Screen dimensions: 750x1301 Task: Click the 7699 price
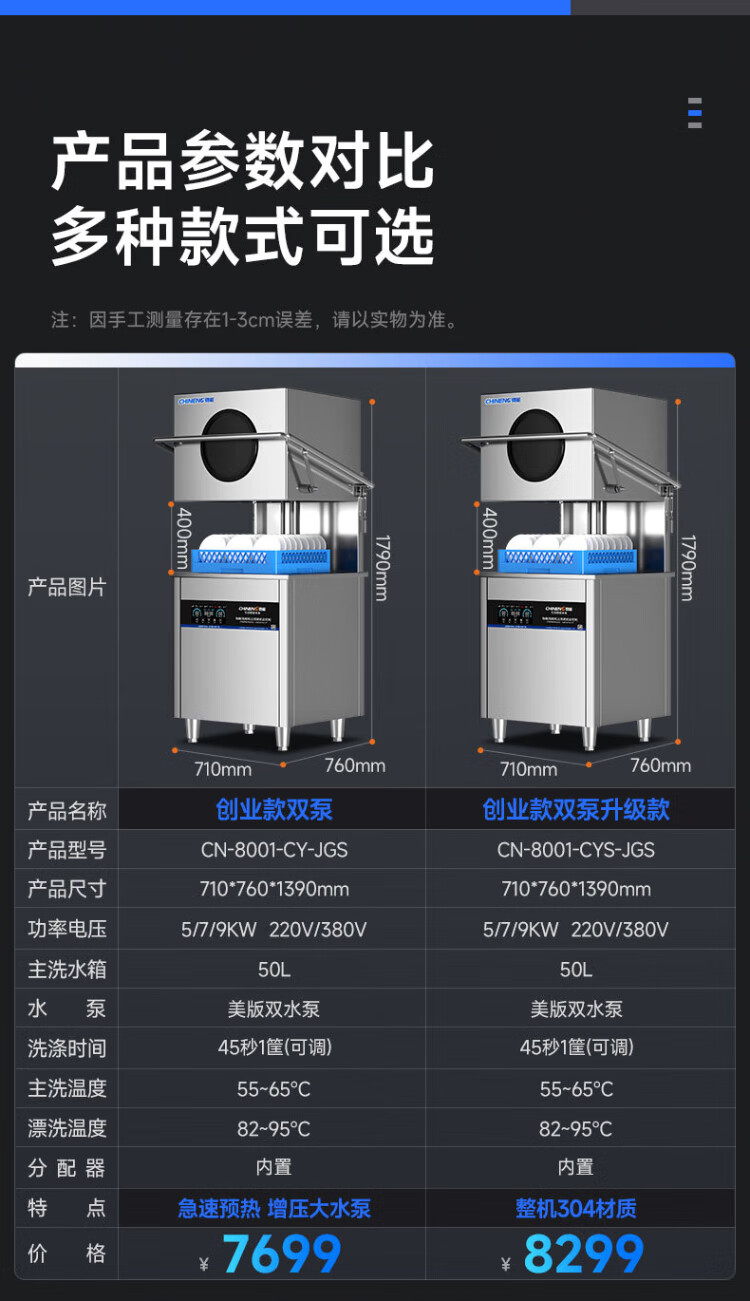[x=281, y=1254]
